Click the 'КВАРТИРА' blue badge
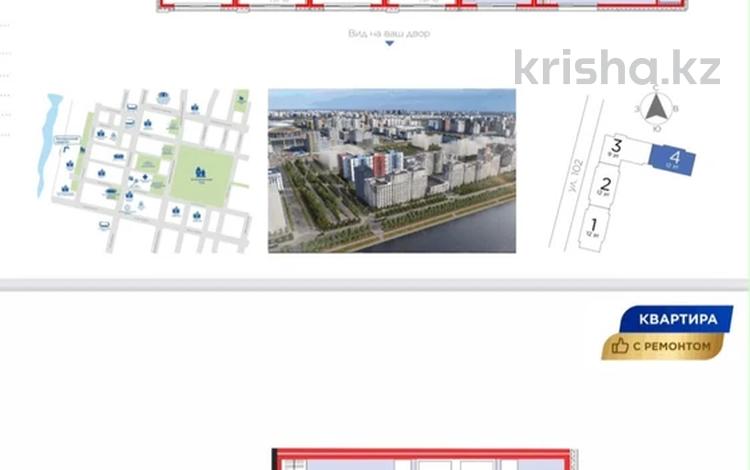The image size is (750, 470). click(677, 319)
